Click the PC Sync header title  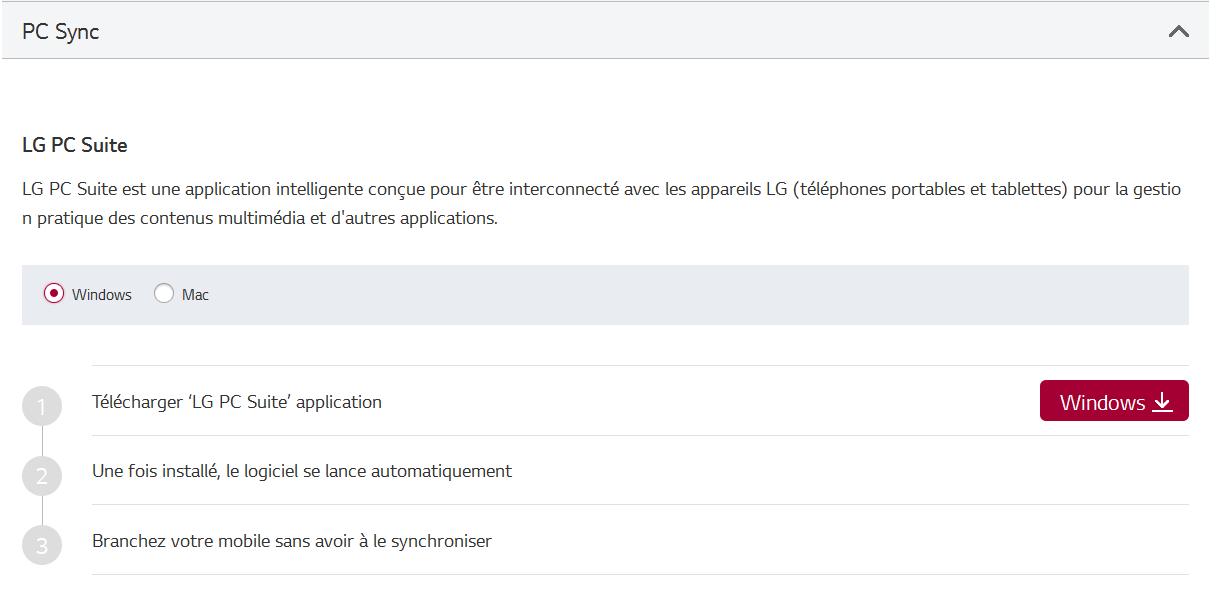click(62, 31)
